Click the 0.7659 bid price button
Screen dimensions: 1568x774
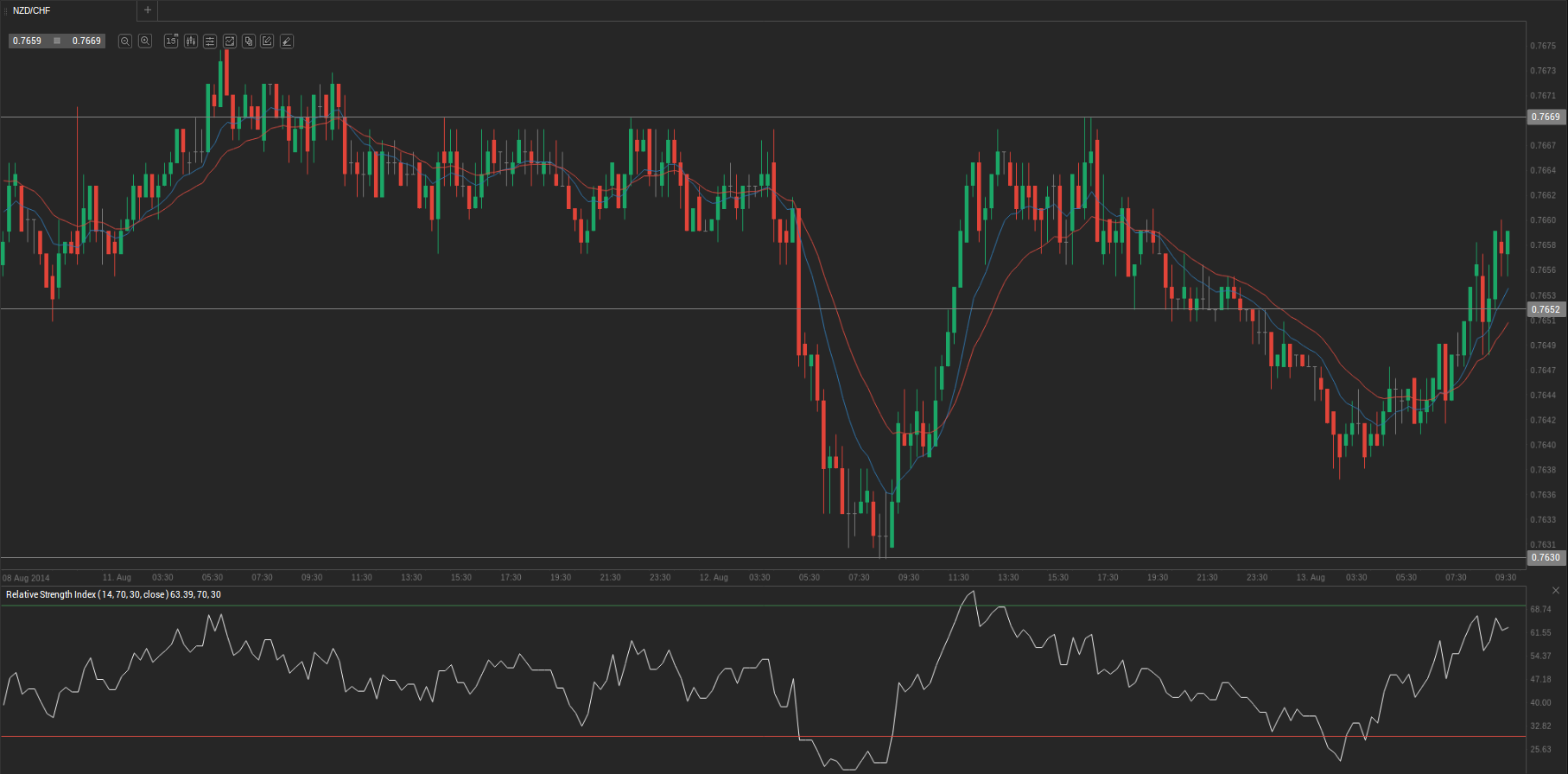(27, 41)
